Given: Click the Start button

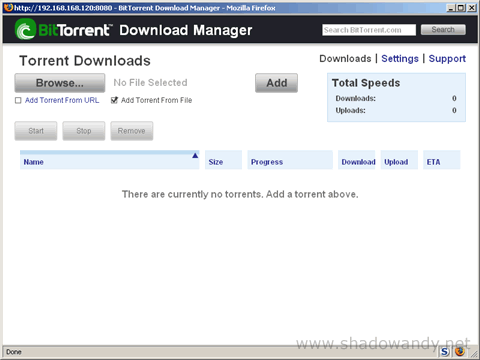Looking at the screenshot, I should (36, 131).
